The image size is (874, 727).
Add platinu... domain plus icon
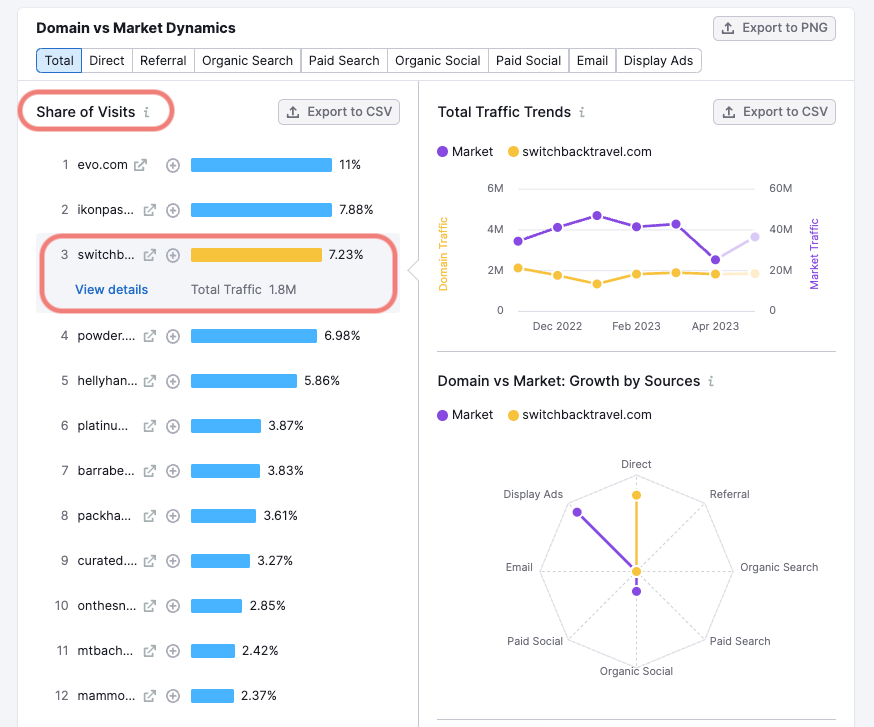pyautogui.click(x=173, y=426)
